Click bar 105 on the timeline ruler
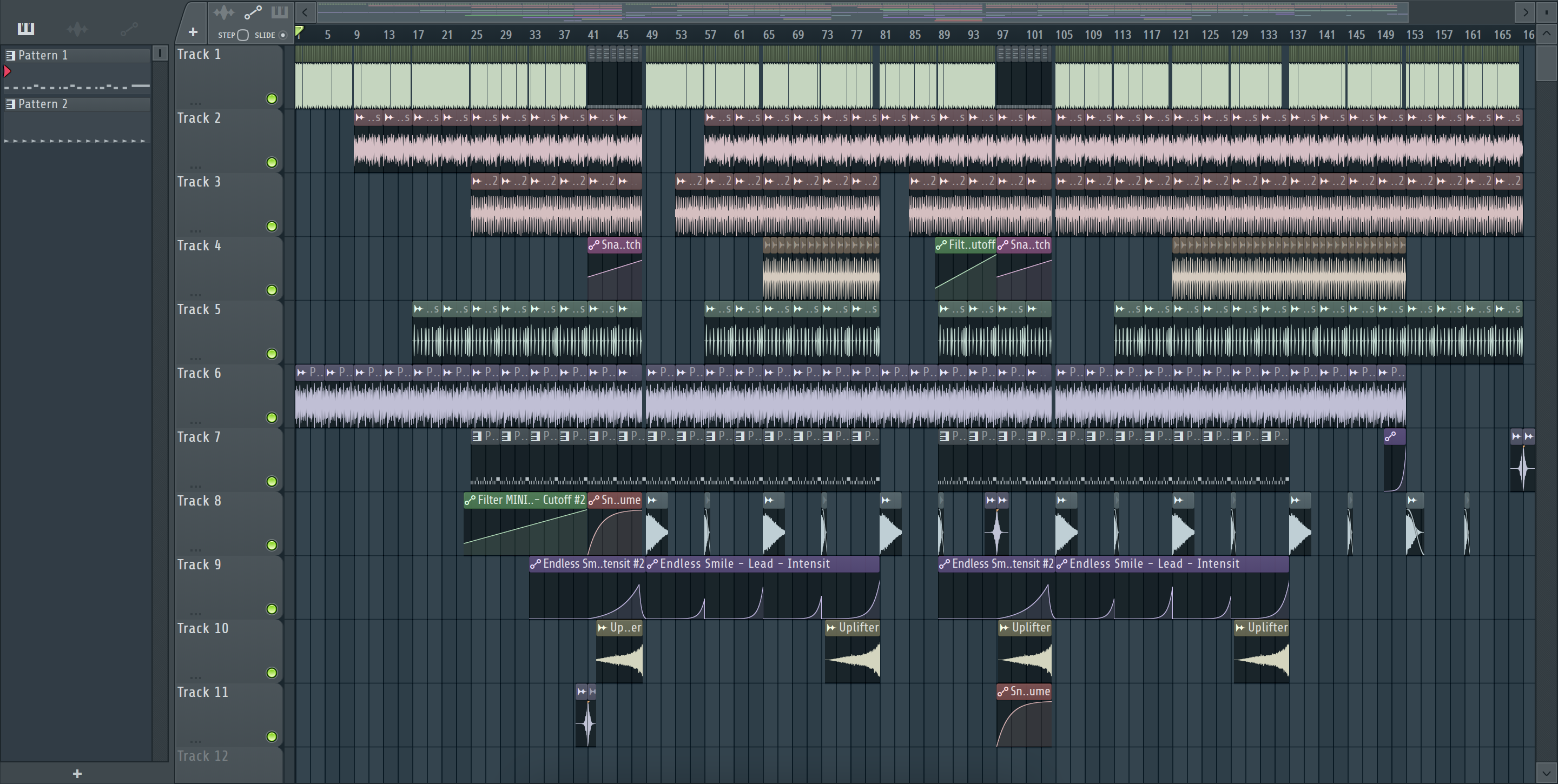1558x784 pixels. [x=1064, y=35]
